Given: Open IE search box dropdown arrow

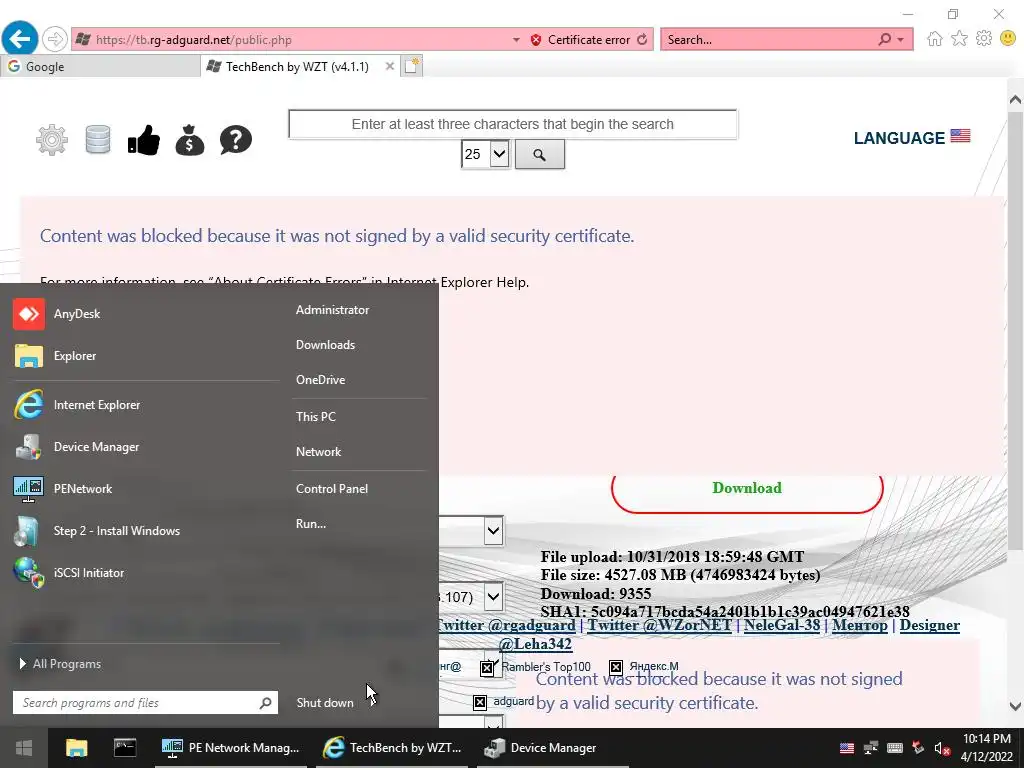Looking at the screenshot, I should click(x=901, y=40).
